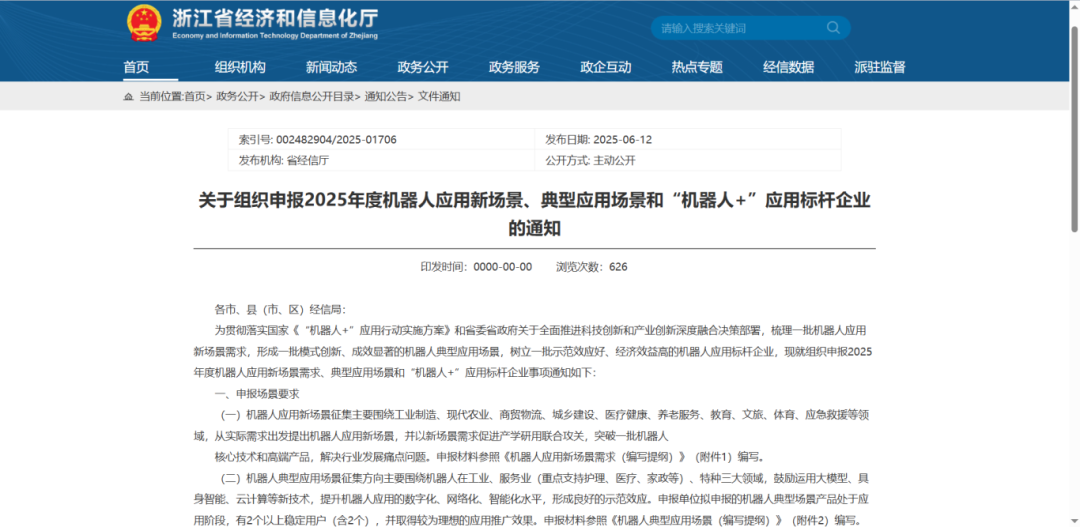The image size is (1080, 527).
Task: Click the scrollbar up arrow
Action: 1074,6
